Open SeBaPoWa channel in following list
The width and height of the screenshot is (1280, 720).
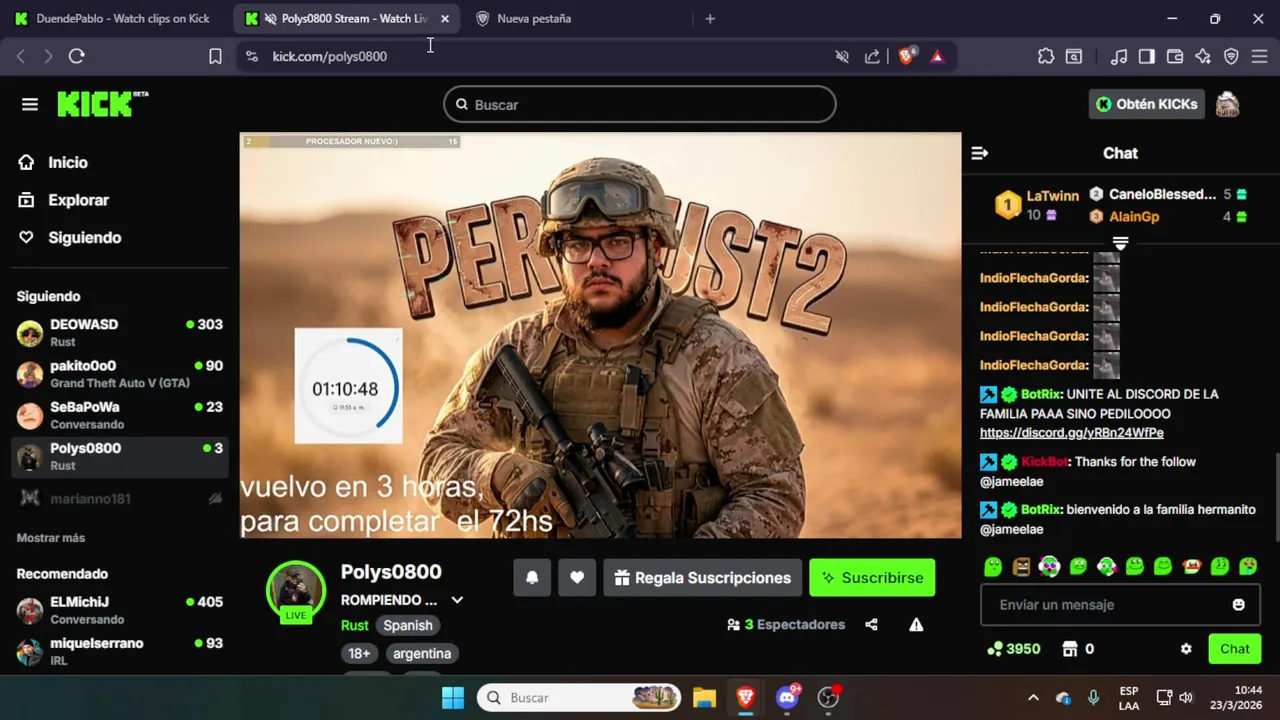point(120,415)
